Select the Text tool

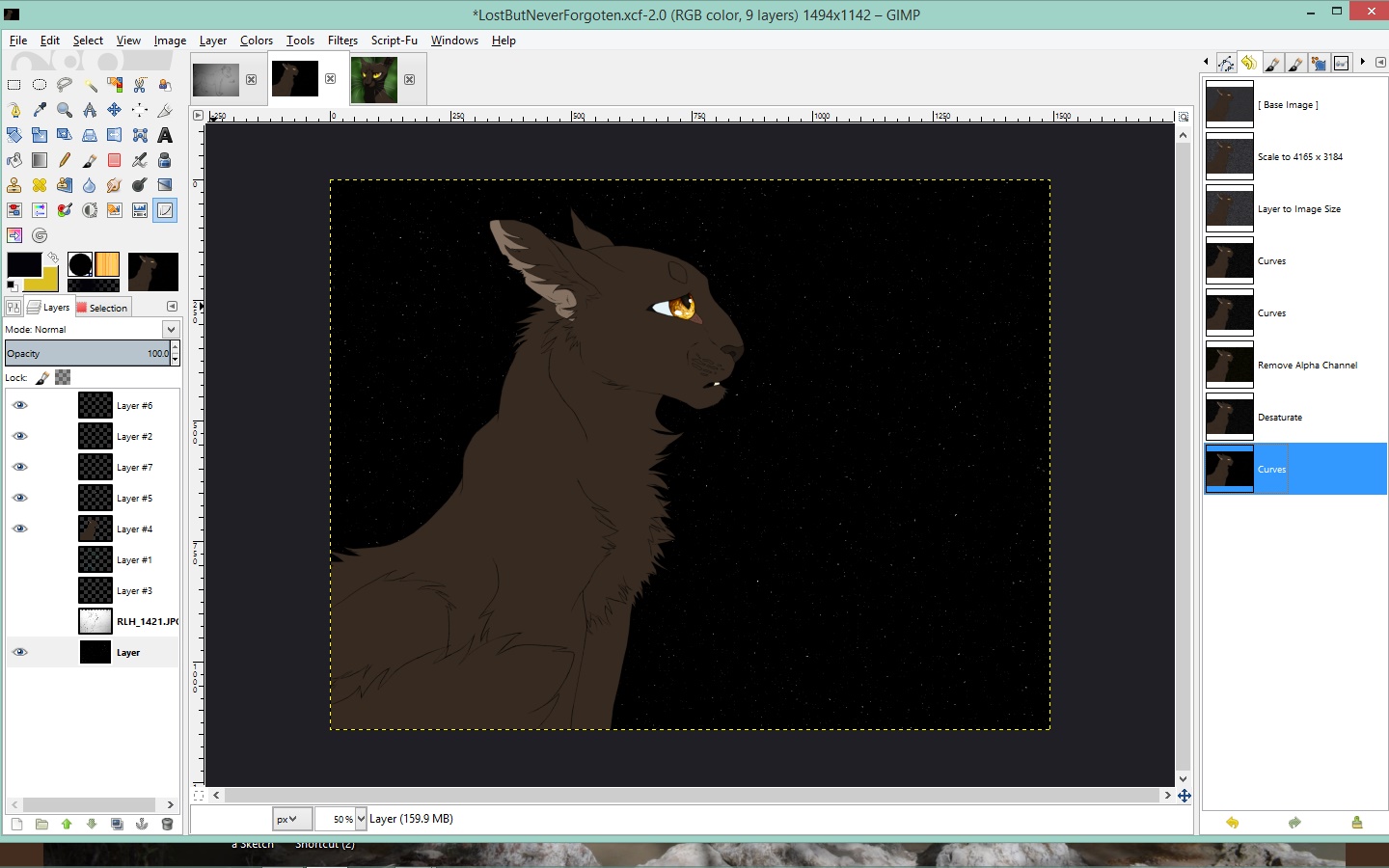click(x=165, y=135)
